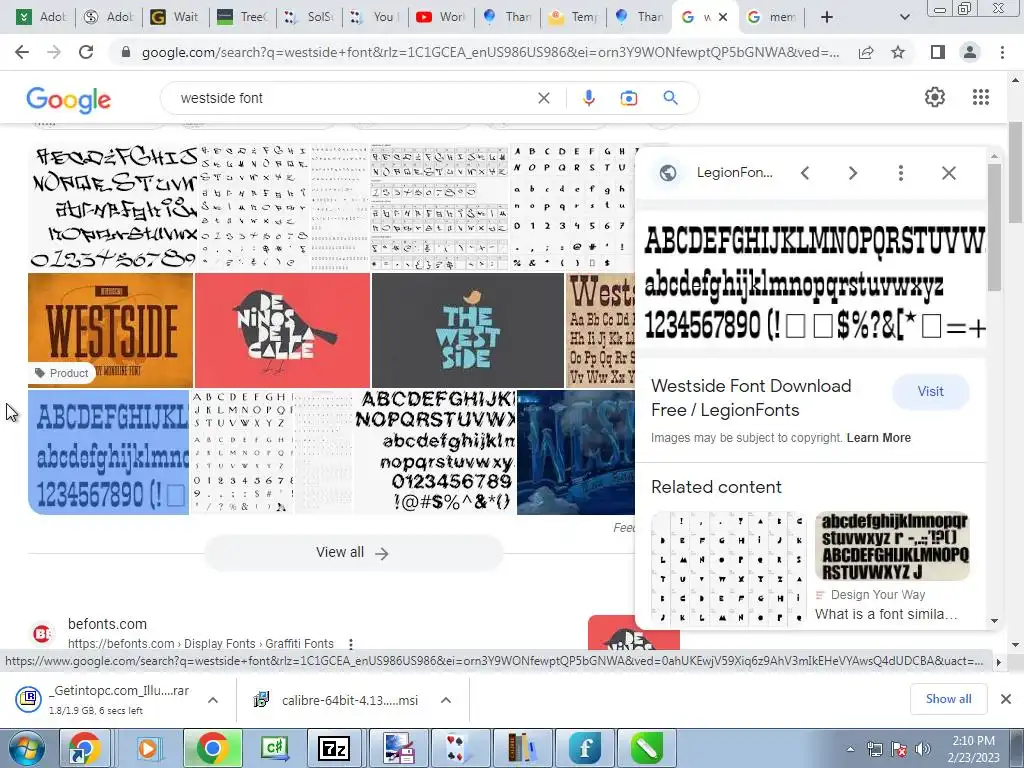Click volume icon in system tray
Screen dimensions: 1024x768
(x=922, y=749)
